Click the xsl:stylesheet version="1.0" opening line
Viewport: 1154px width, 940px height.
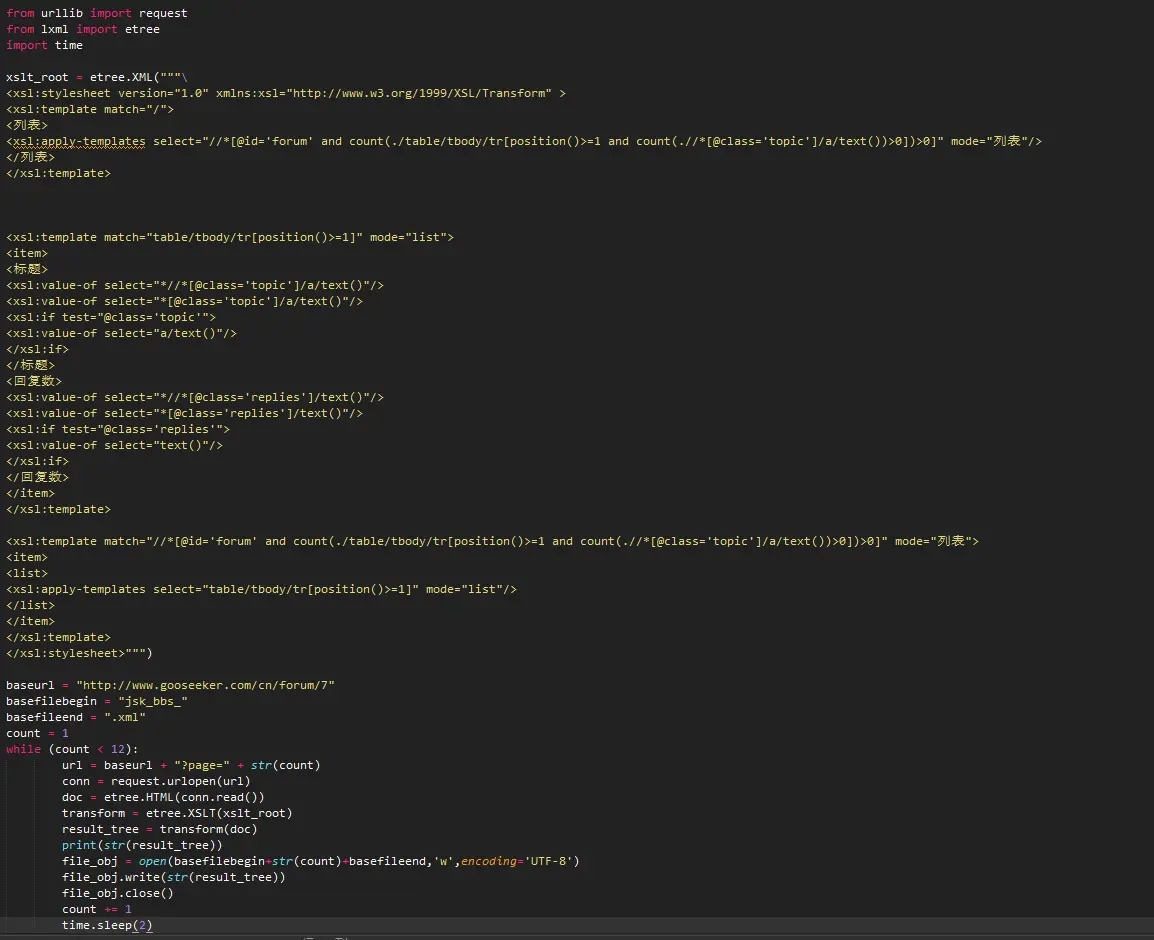(x=286, y=93)
